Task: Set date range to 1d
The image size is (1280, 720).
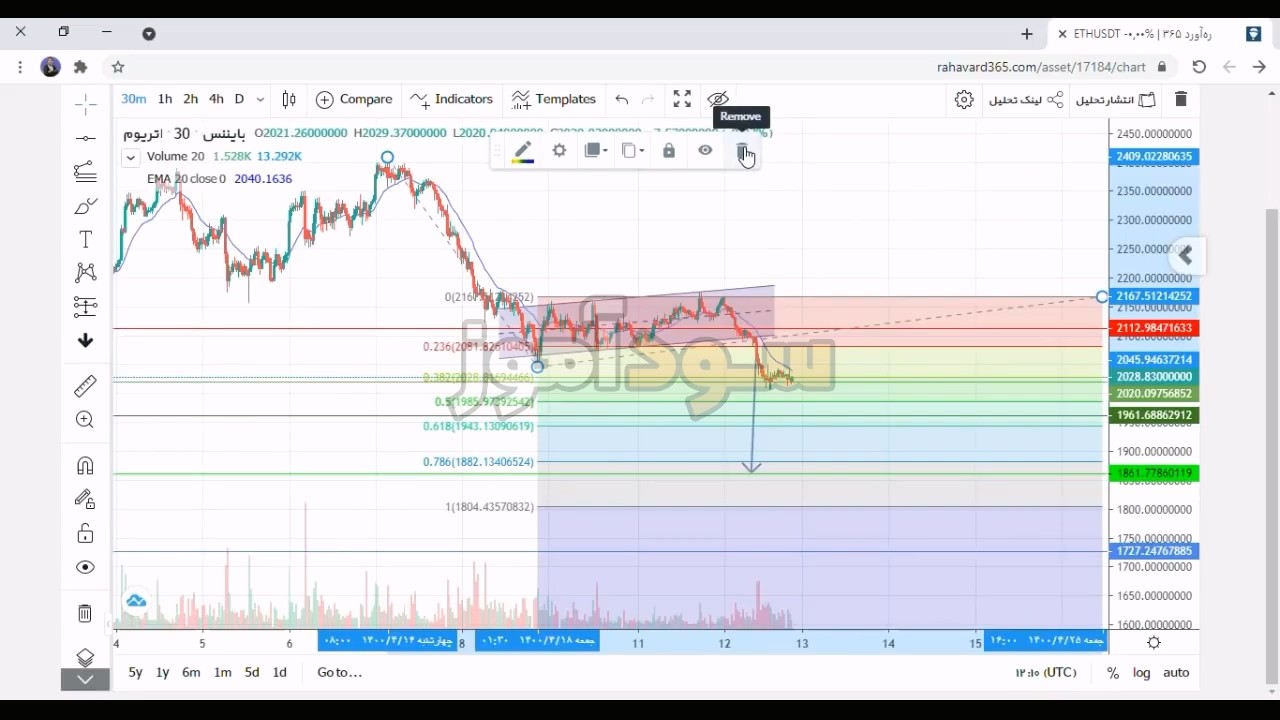Action: point(280,673)
